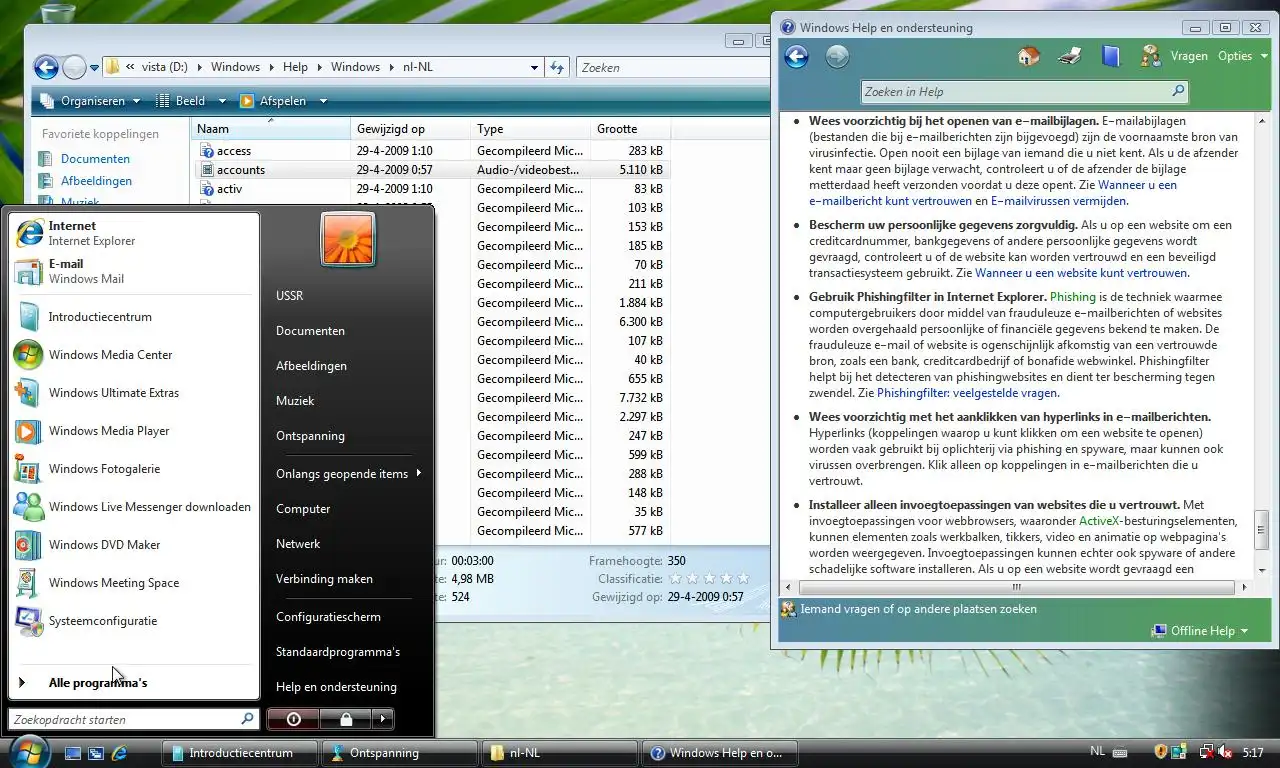This screenshot has width=1280, height=768.
Task: Refresh the Explorer folder view
Action: coord(557,68)
